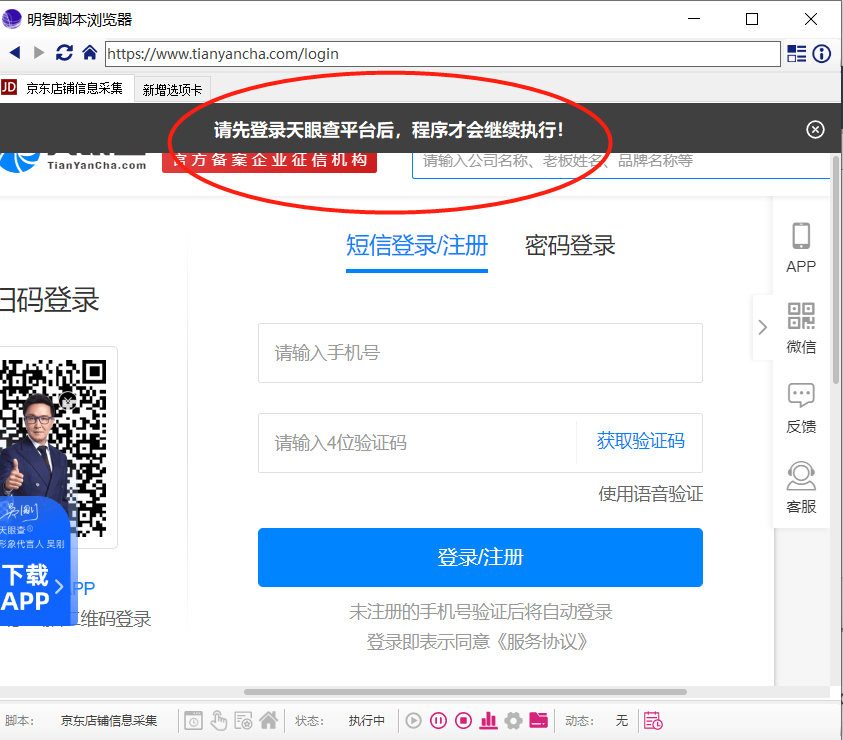Click the TianYanCha.com logo
The width and height of the screenshot is (843, 740).
(x=73, y=163)
